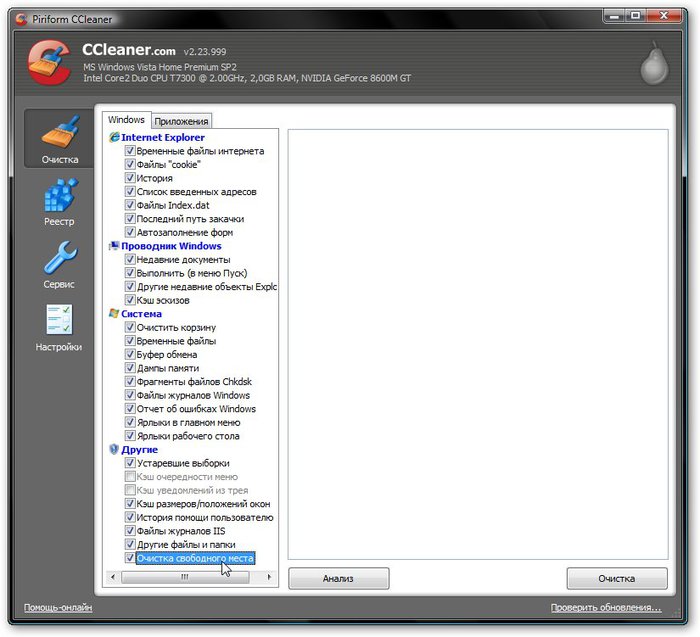Uncheck Очистить корзину checkbox
Viewport: 700px width, 637px height.
tap(130, 327)
